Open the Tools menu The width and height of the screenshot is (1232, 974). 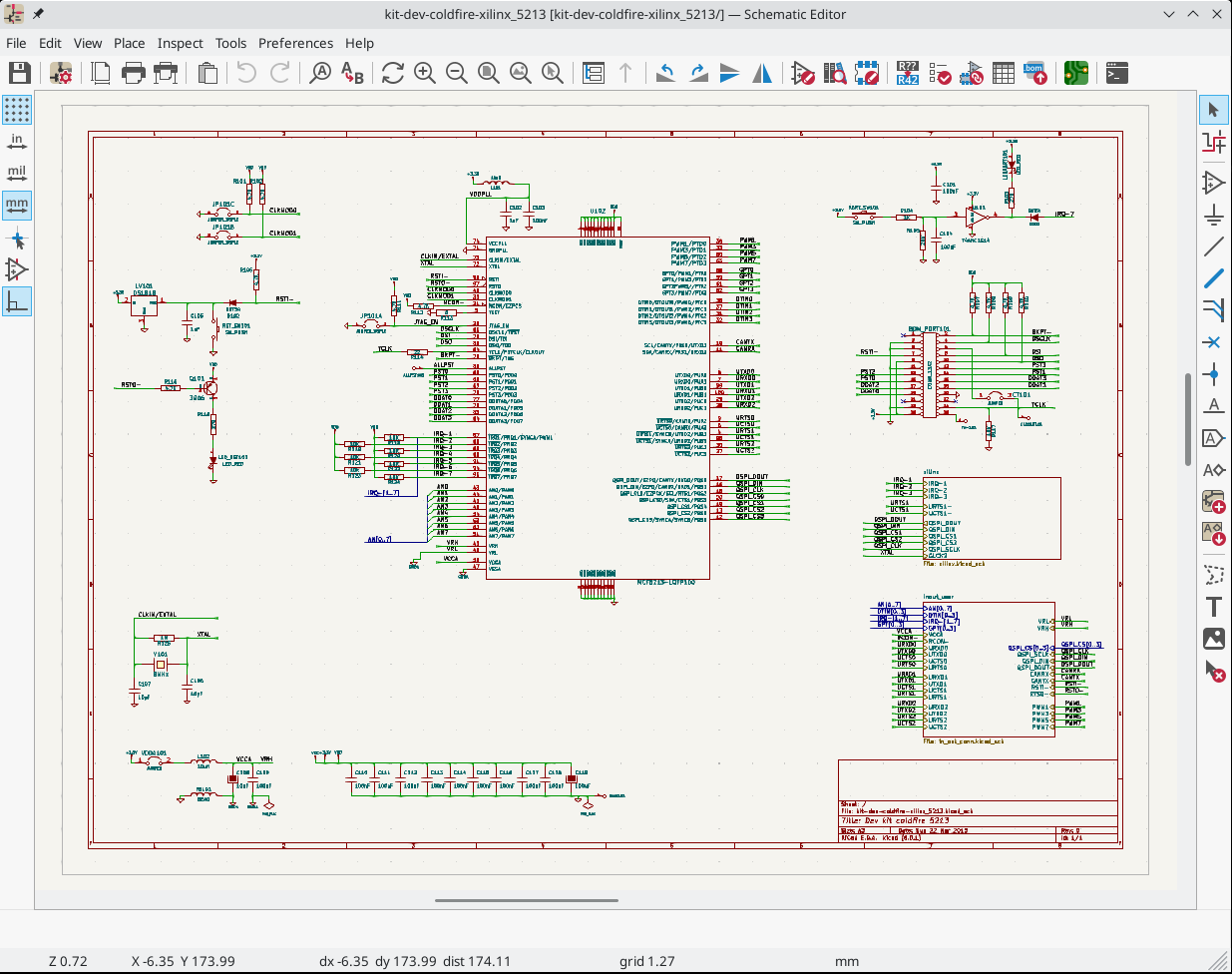coord(230,43)
